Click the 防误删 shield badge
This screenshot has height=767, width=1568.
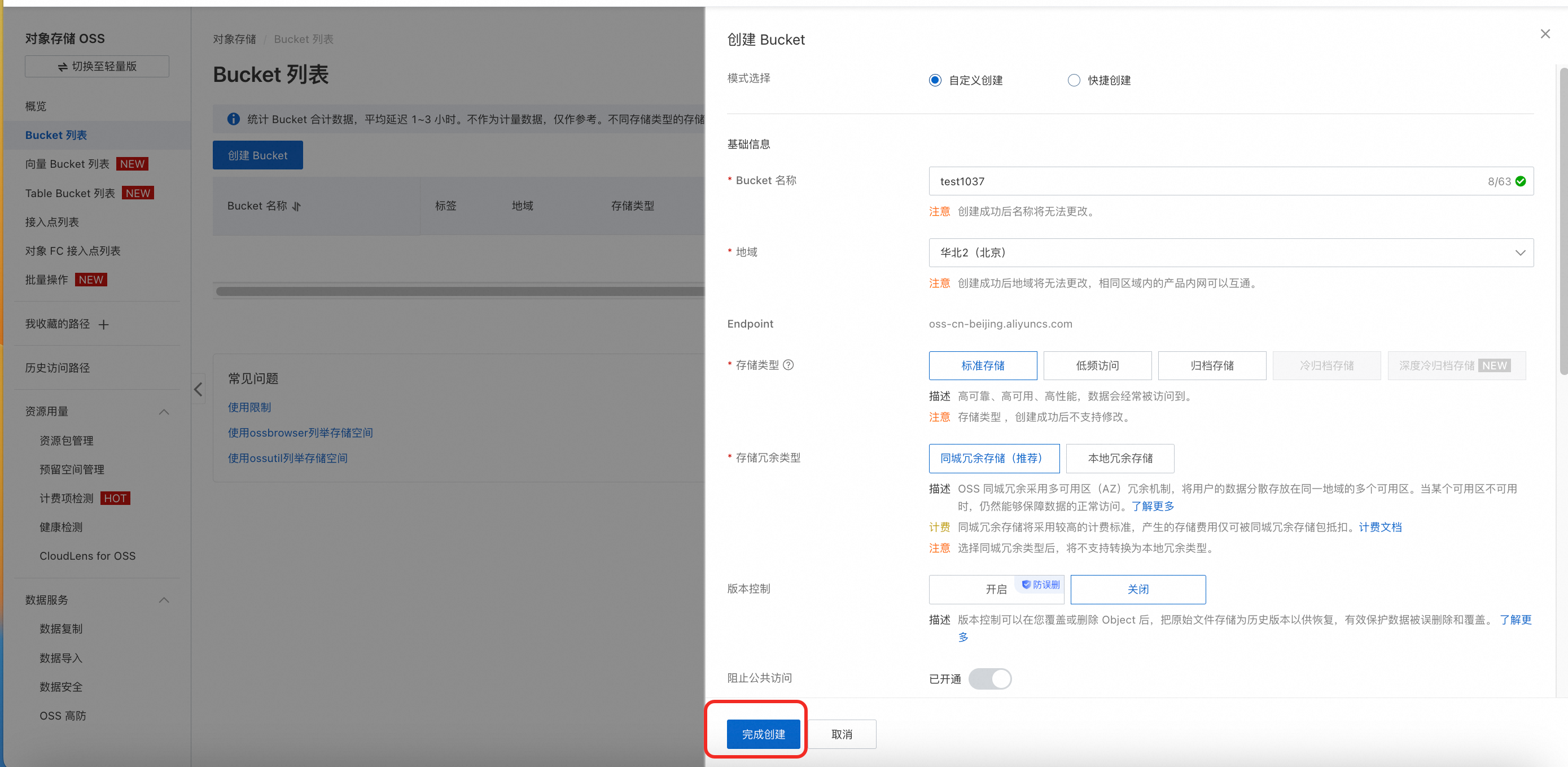1040,585
